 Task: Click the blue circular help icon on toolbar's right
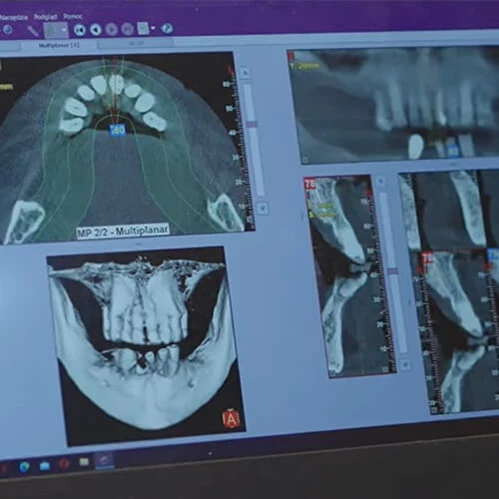pyautogui.click(x=167, y=28)
